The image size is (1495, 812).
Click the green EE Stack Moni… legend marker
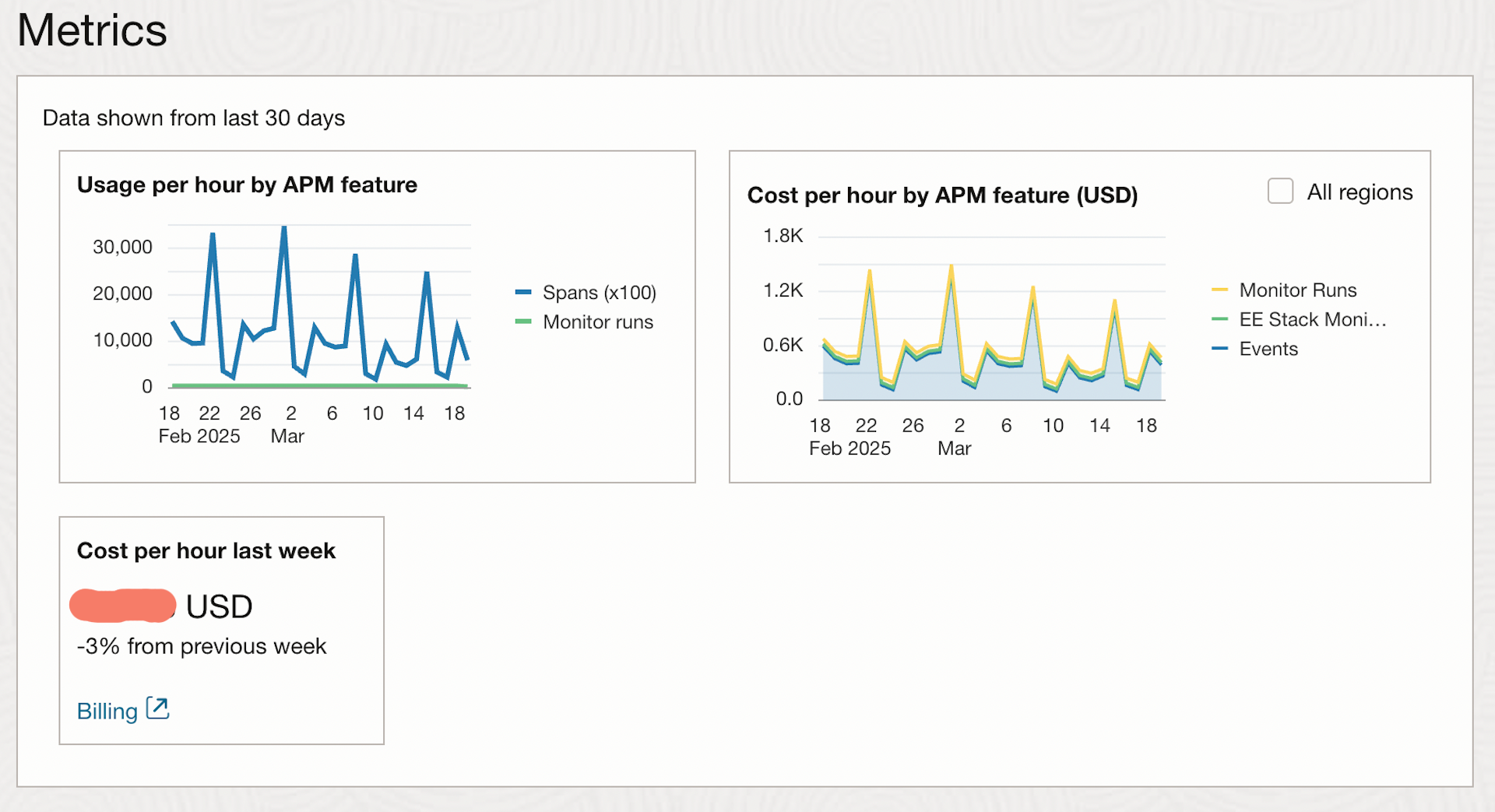[x=1219, y=319]
